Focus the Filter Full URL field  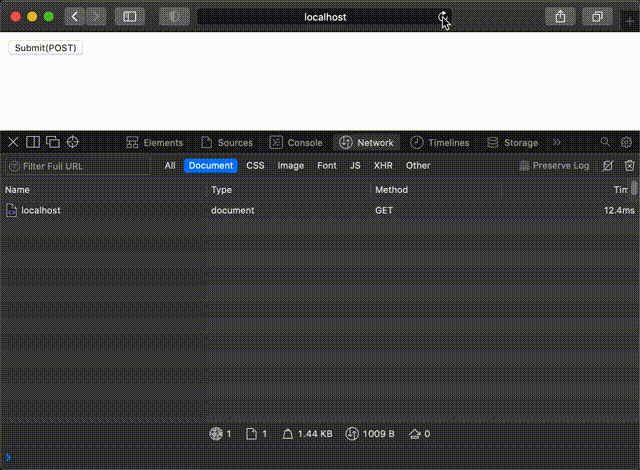tap(78, 166)
